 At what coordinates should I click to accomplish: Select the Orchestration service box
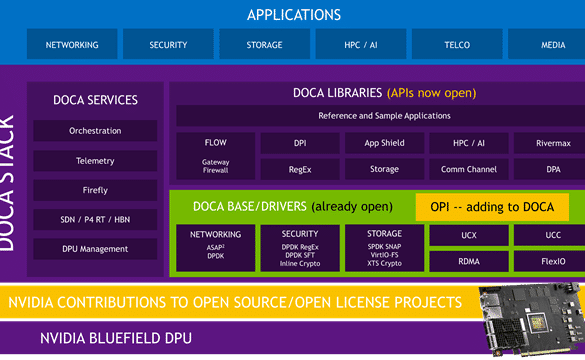[x=95, y=131]
